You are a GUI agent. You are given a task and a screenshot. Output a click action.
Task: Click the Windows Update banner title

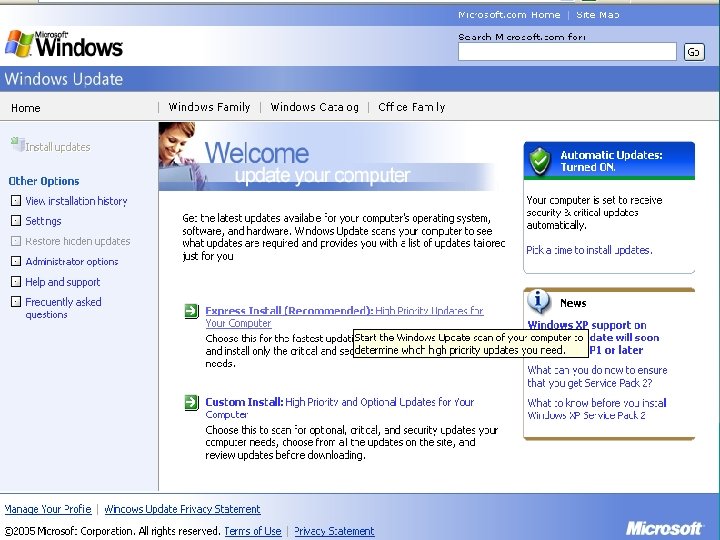(x=64, y=79)
